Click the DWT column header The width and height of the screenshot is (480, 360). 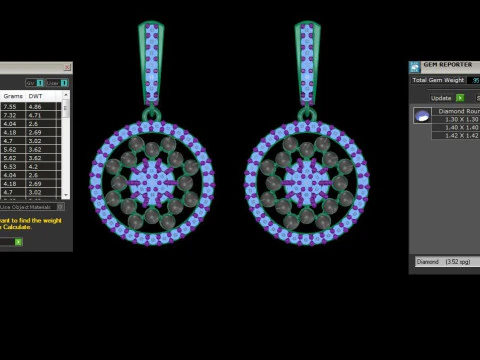coord(35,96)
